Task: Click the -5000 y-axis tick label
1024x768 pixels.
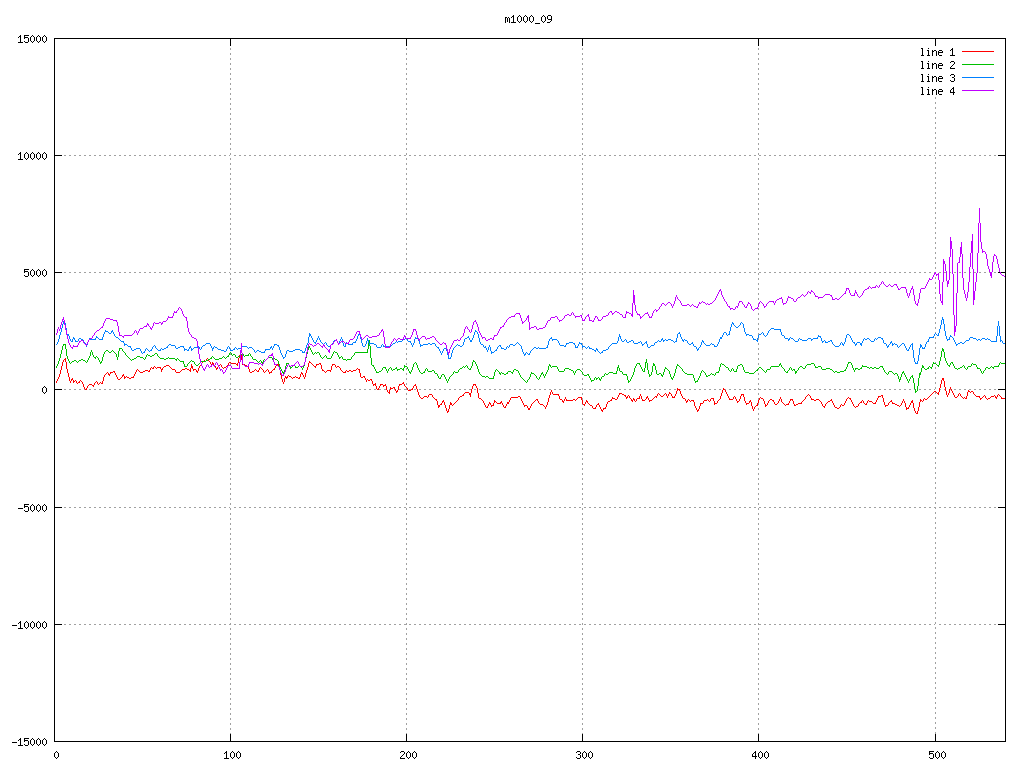Action: point(32,507)
